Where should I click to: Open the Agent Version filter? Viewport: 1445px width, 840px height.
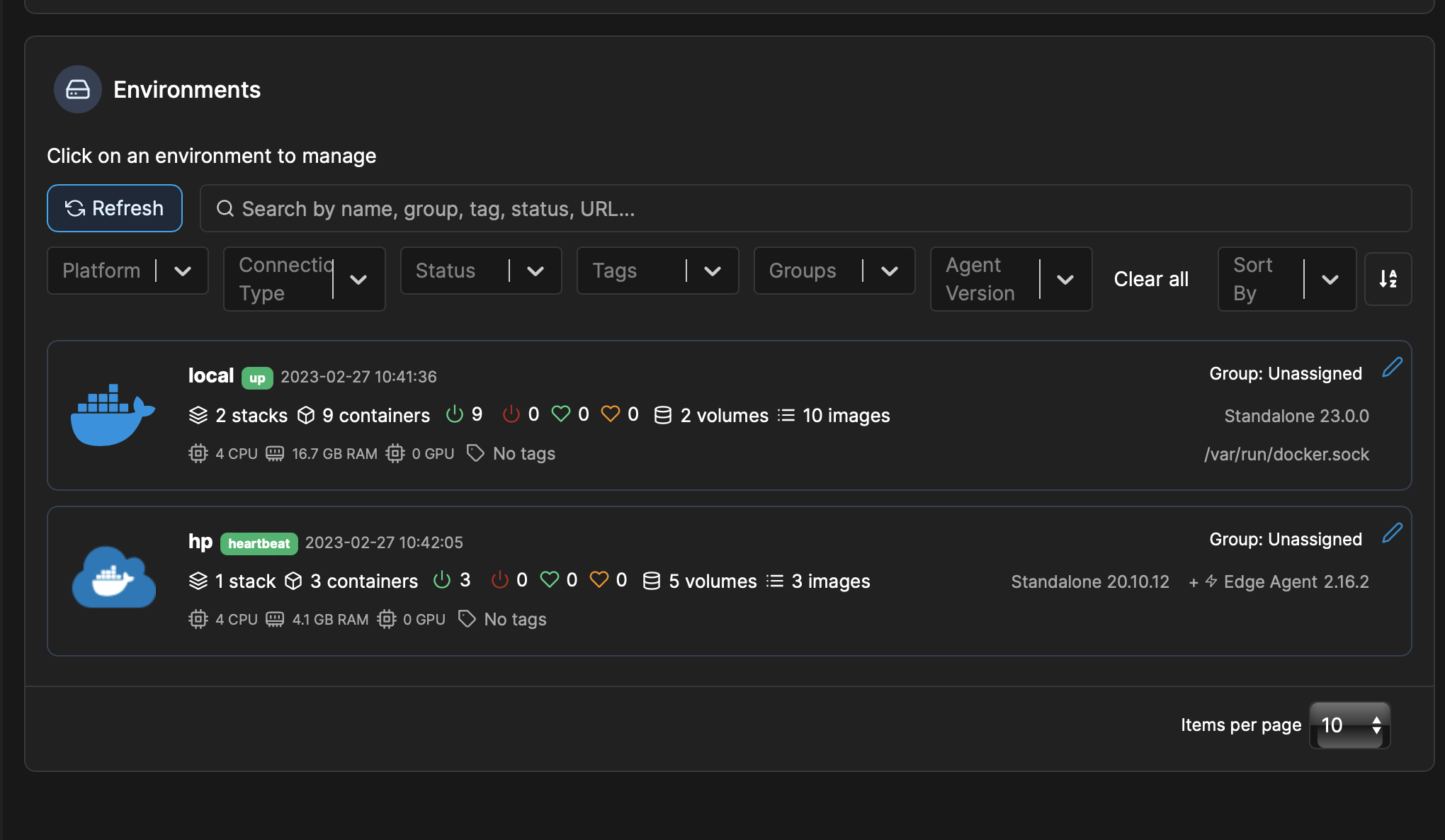[x=1011, y=279]
